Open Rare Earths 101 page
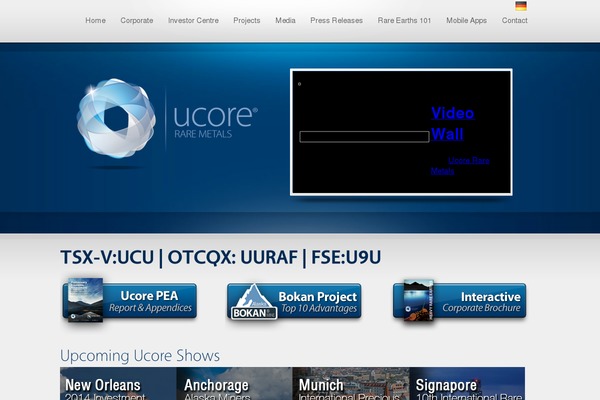The width and height of the screenshot is (600, 400). tap(404, 21)
